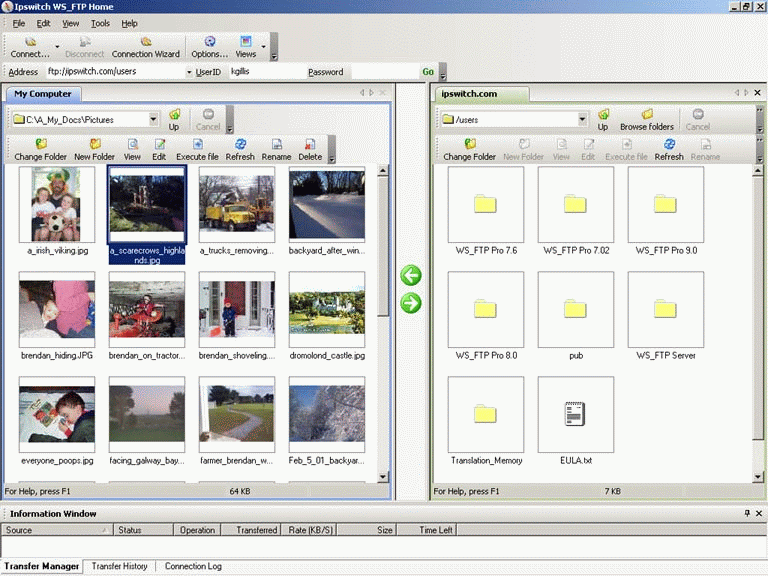Select the dromolond_castle.jpg thumbnail

(x=327, y=309)
